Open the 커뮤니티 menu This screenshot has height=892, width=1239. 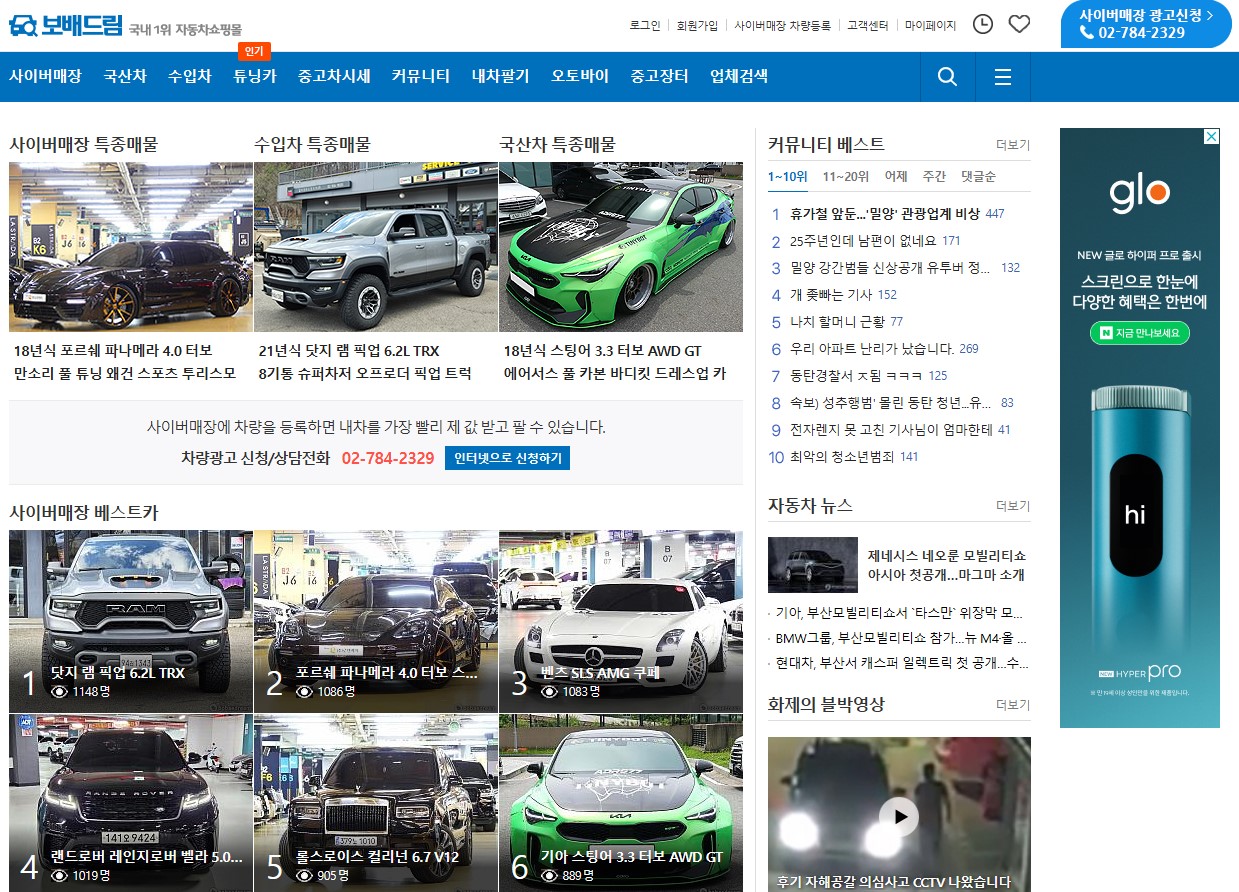(x=421, y=76)
